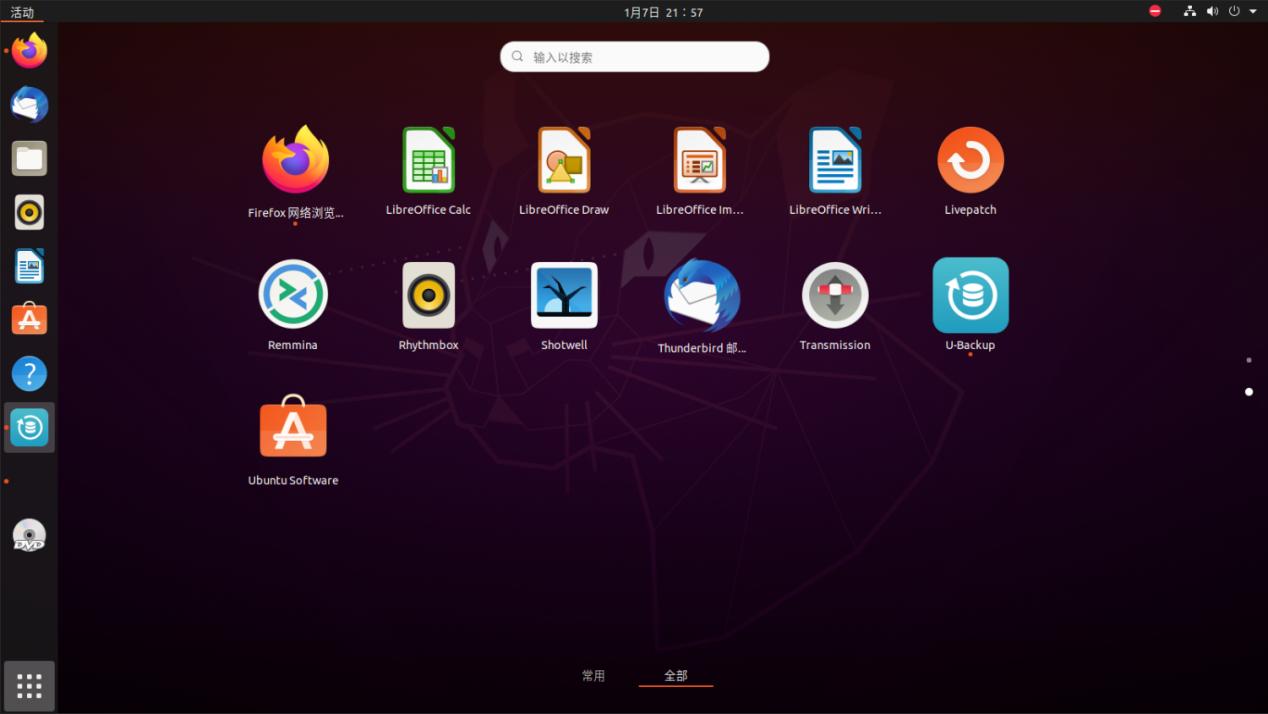Screen dimensions: 1268x714
Task: Start the Transmission torrent client
Action: [835, 295]
